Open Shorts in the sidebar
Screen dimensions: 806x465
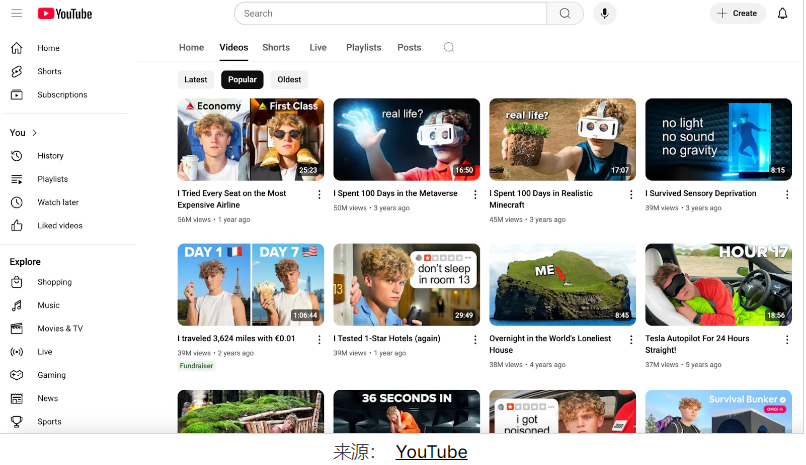49,71
